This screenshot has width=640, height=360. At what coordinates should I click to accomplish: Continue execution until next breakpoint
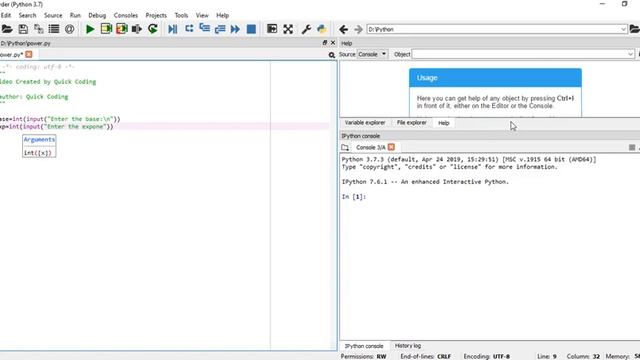(x=235, y=29)
